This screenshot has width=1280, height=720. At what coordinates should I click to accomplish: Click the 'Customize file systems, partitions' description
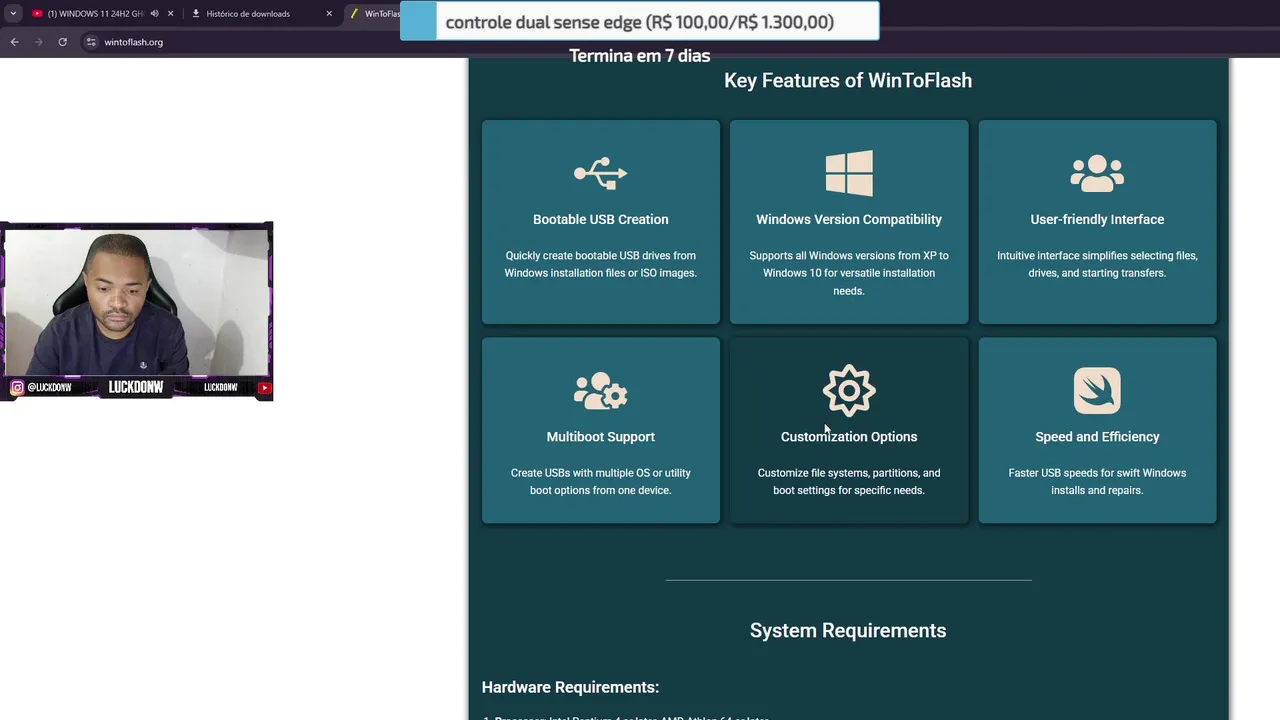point(849,481)
